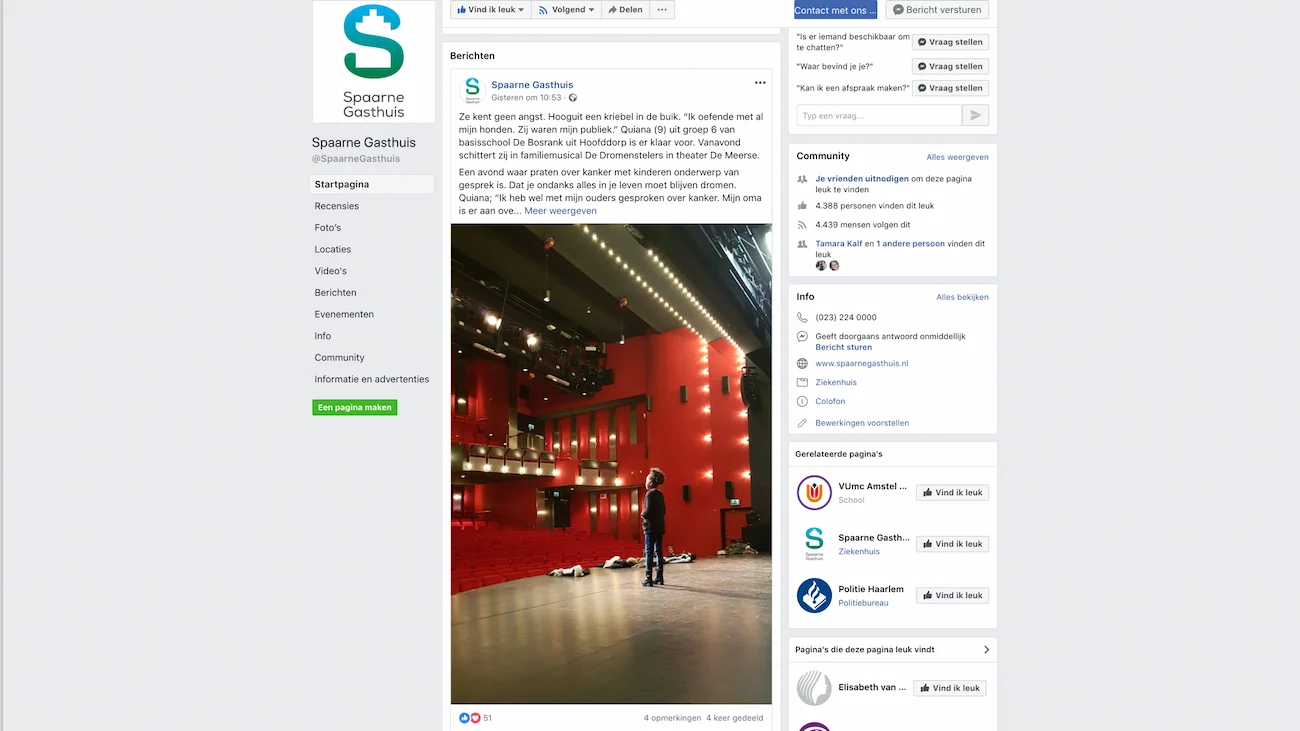Viewport: 1300px width, 731px height.
Task: Open the www.spaarnegasthuis.nl website link
Action: point(862,364)
